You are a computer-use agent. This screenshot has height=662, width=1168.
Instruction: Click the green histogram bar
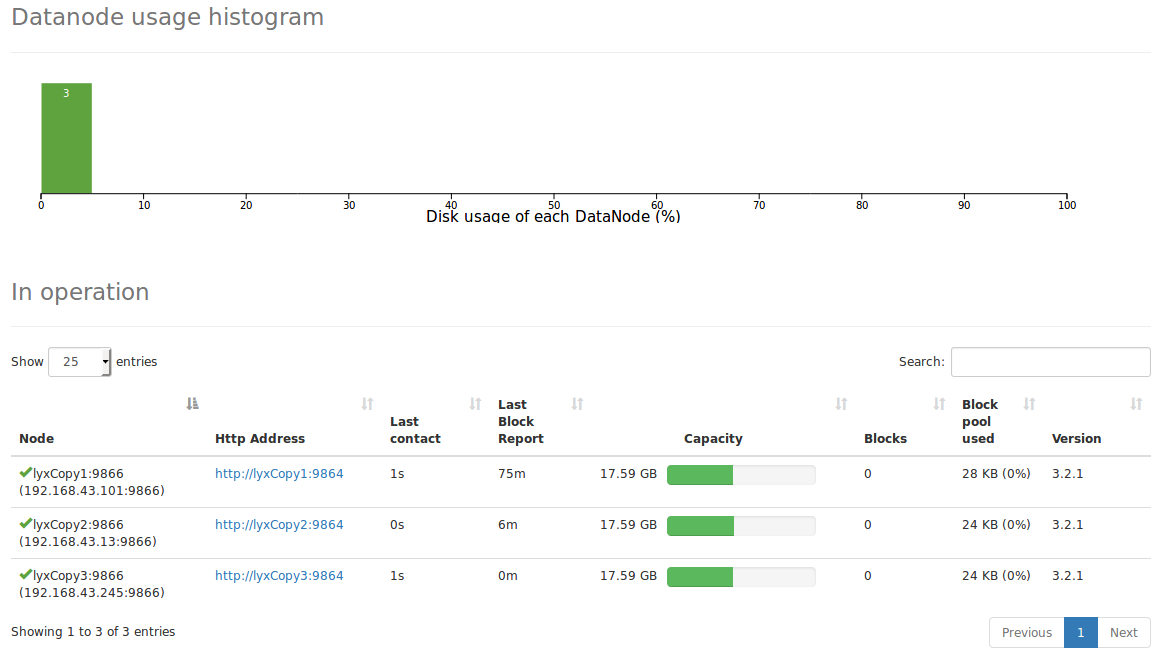point(66,138)
